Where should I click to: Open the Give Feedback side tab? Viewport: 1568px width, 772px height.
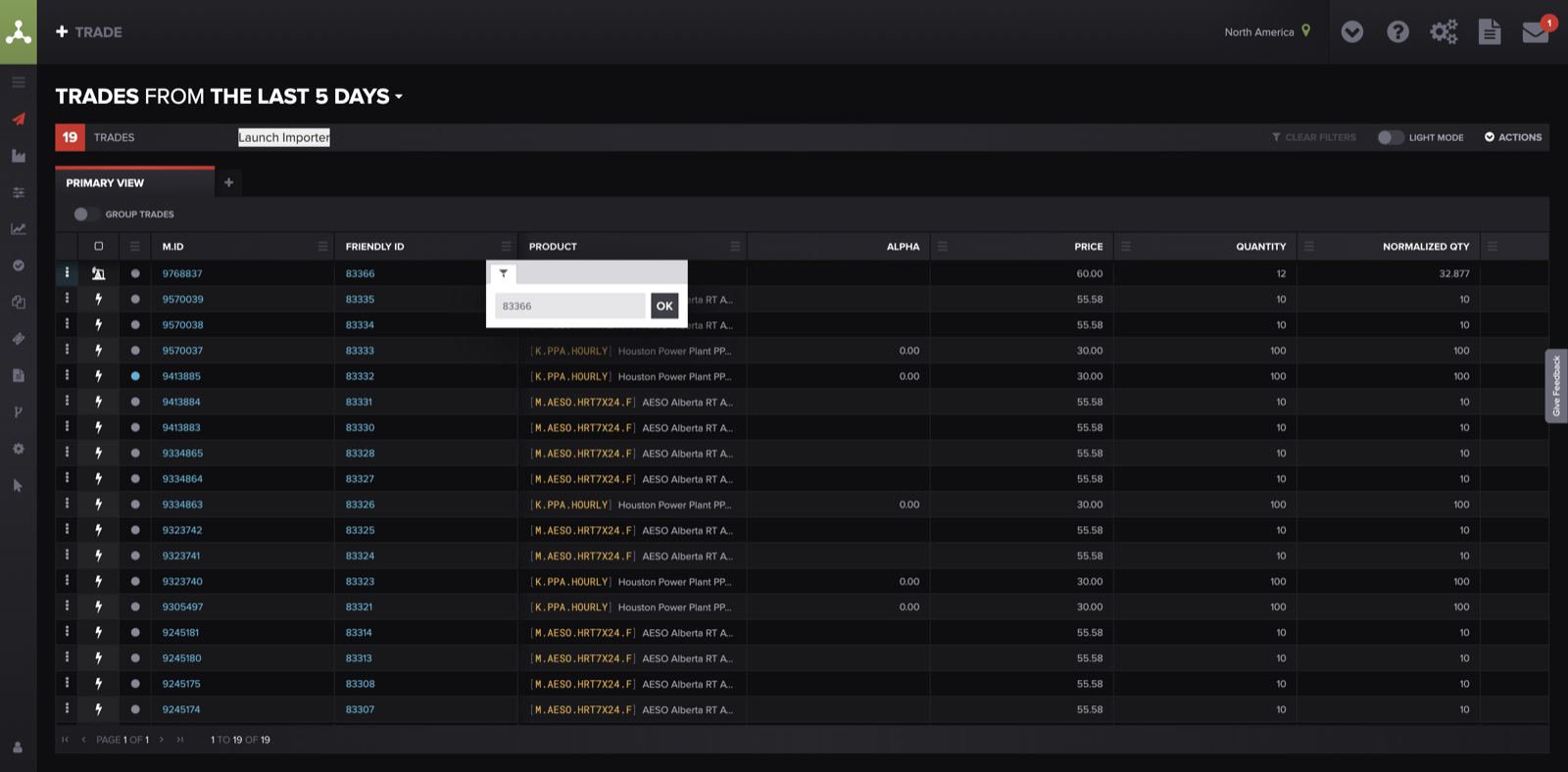1555,386
